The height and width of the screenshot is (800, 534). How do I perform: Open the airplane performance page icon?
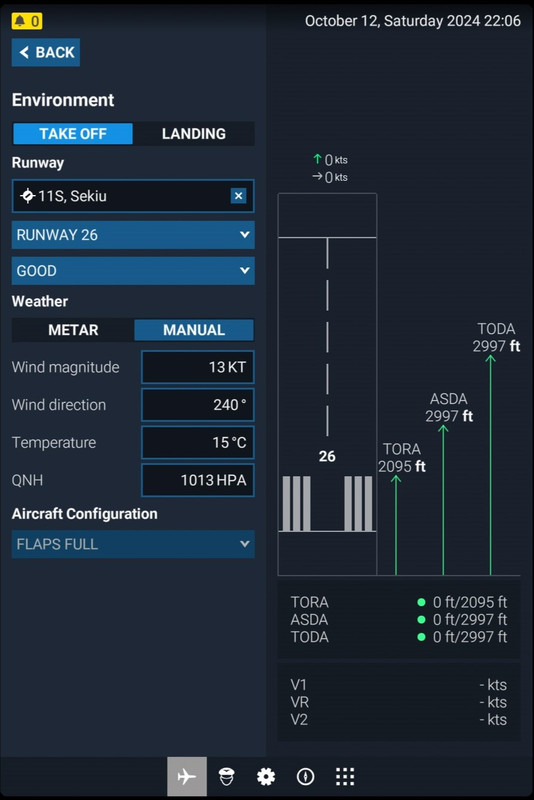tap(187, 777)
